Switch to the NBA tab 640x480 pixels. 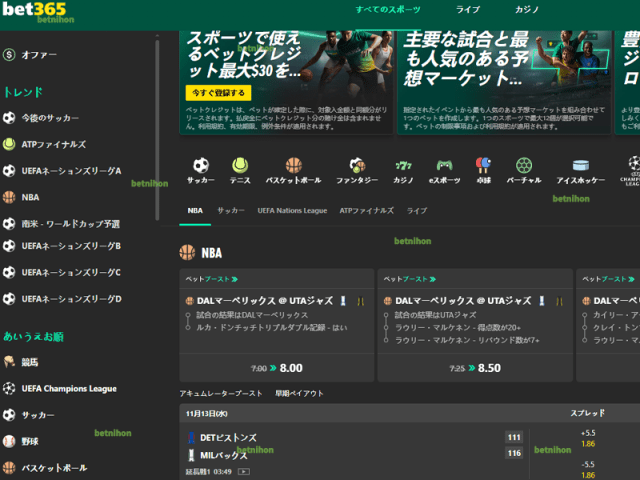click(195, 211)
